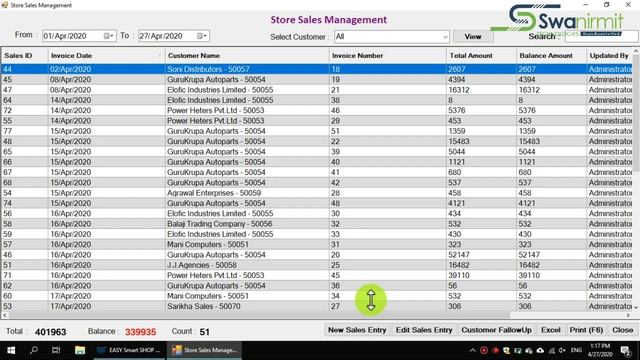Sort by Updated By column header
This screenshot has height=360, width=640.
[609, 56]
